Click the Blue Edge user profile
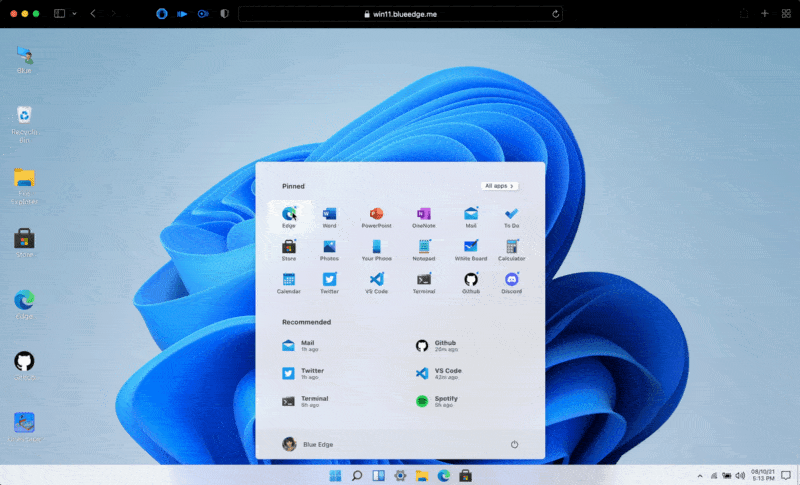Viewport: 800px width, 485px height. pyautogui.click(x=308, y=444)
